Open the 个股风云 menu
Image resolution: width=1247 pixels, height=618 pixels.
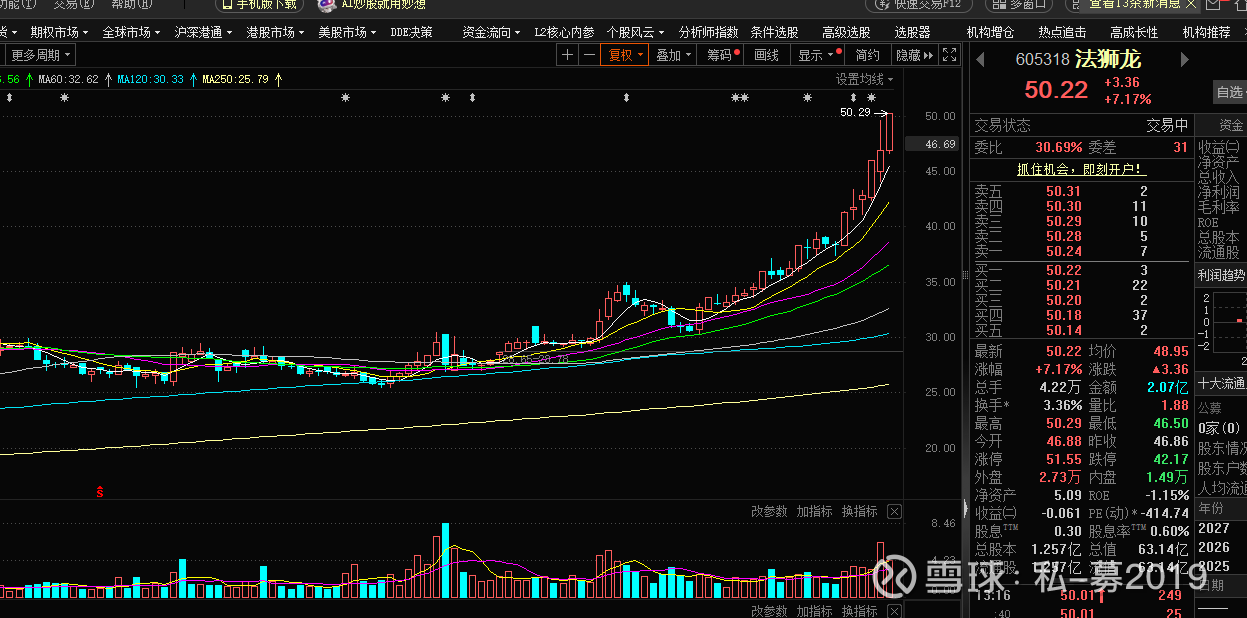[x=635, y=32]
